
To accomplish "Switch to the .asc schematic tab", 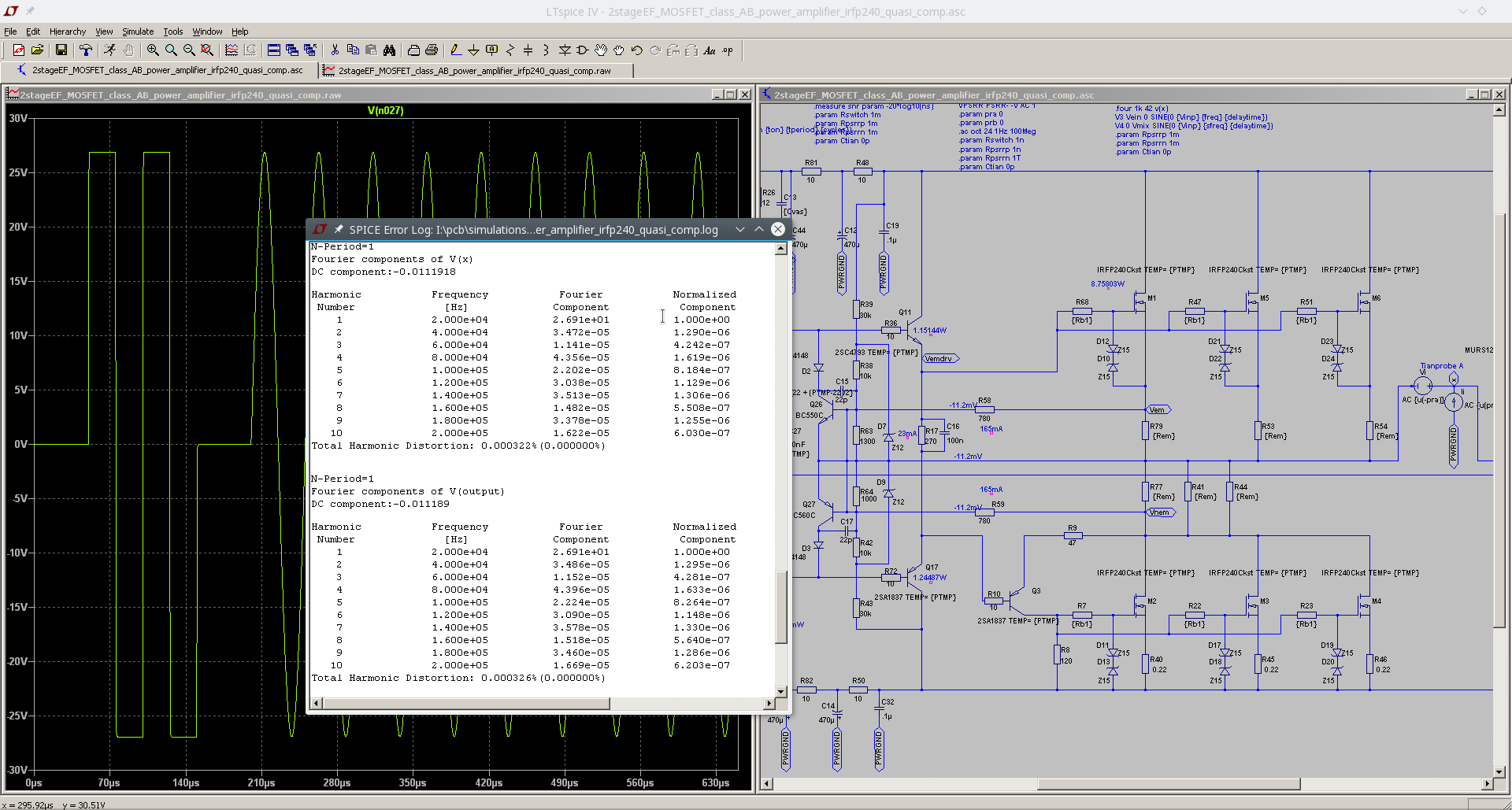I will (x=160, y=70).
